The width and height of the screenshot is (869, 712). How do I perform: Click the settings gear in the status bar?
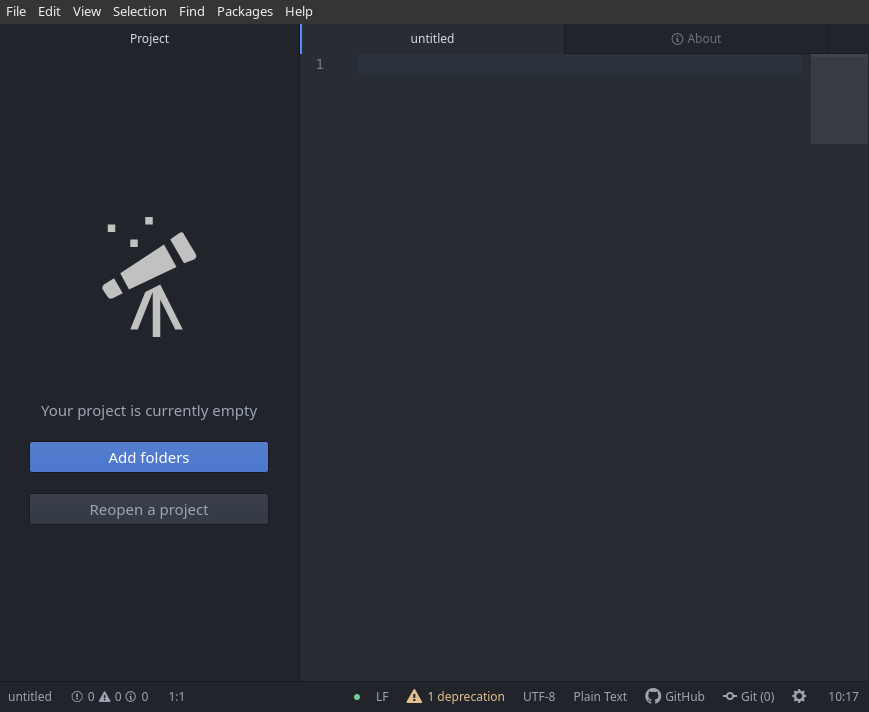pos(799,696)
